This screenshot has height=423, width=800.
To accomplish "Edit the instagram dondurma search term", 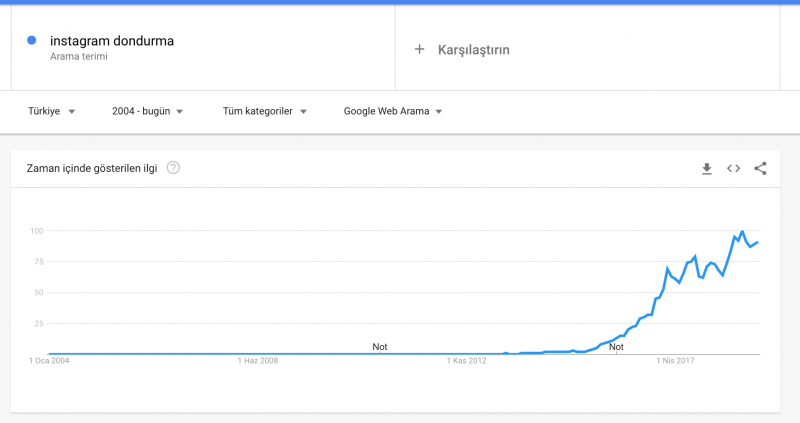I will pos(112,41).
